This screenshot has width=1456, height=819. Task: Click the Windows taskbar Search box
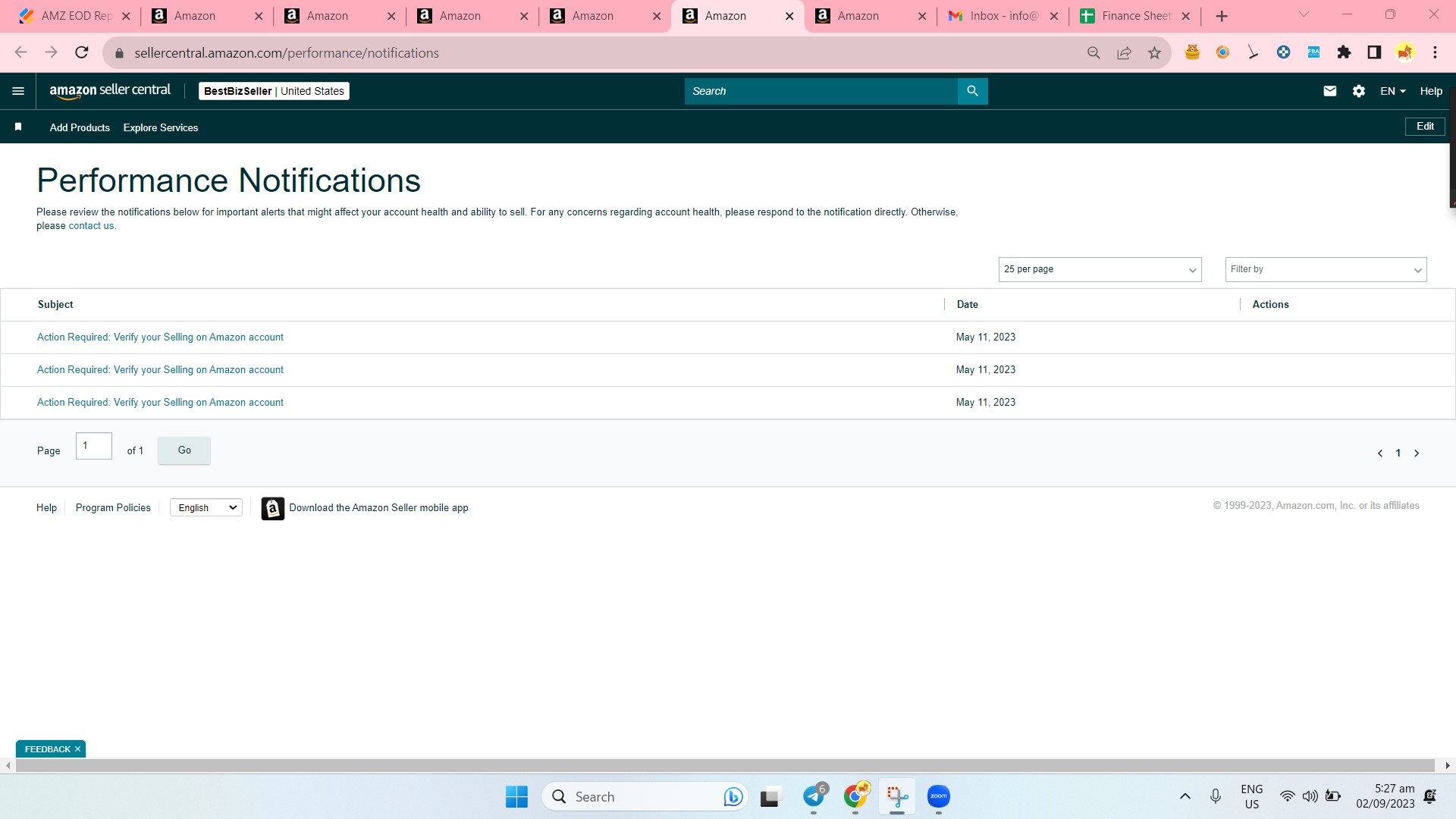click(645, 796)
